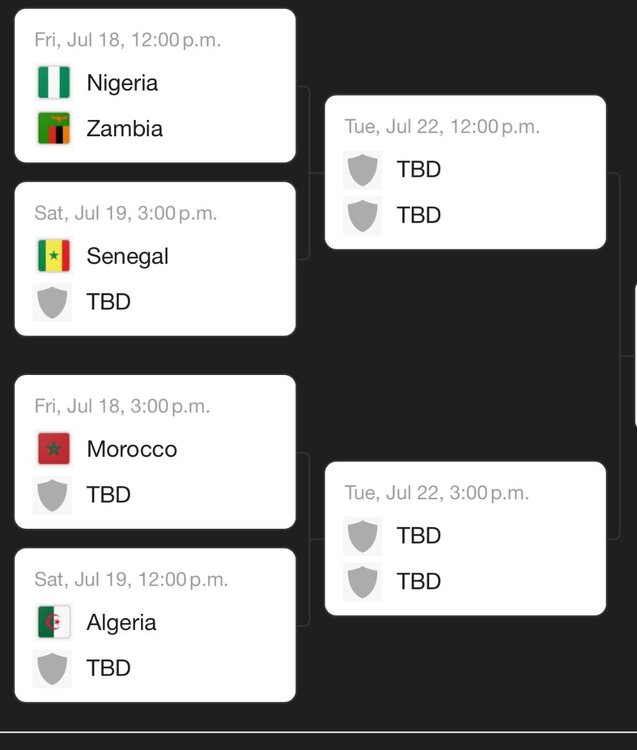The height and width of the screenshot is (750, 637).
Task: Click the Zambia flag icon
Action: pyautogui.click(x=53, y=129)
